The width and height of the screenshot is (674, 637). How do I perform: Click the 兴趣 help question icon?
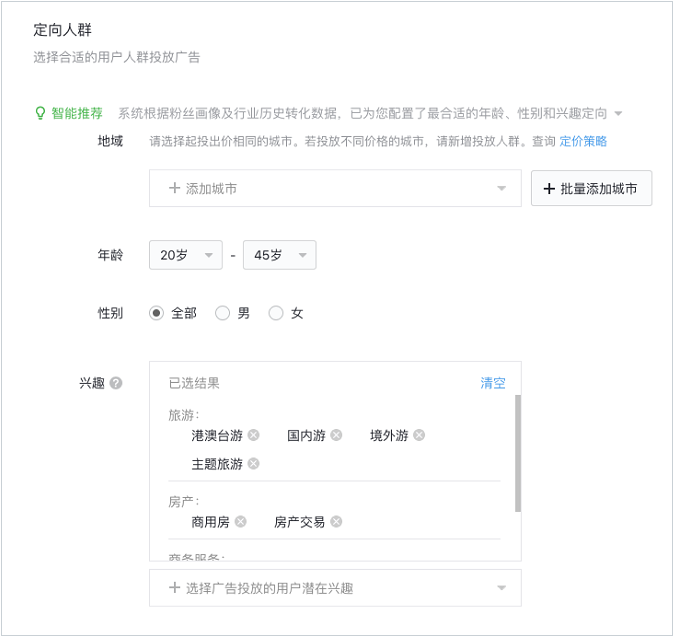[116, 383]
